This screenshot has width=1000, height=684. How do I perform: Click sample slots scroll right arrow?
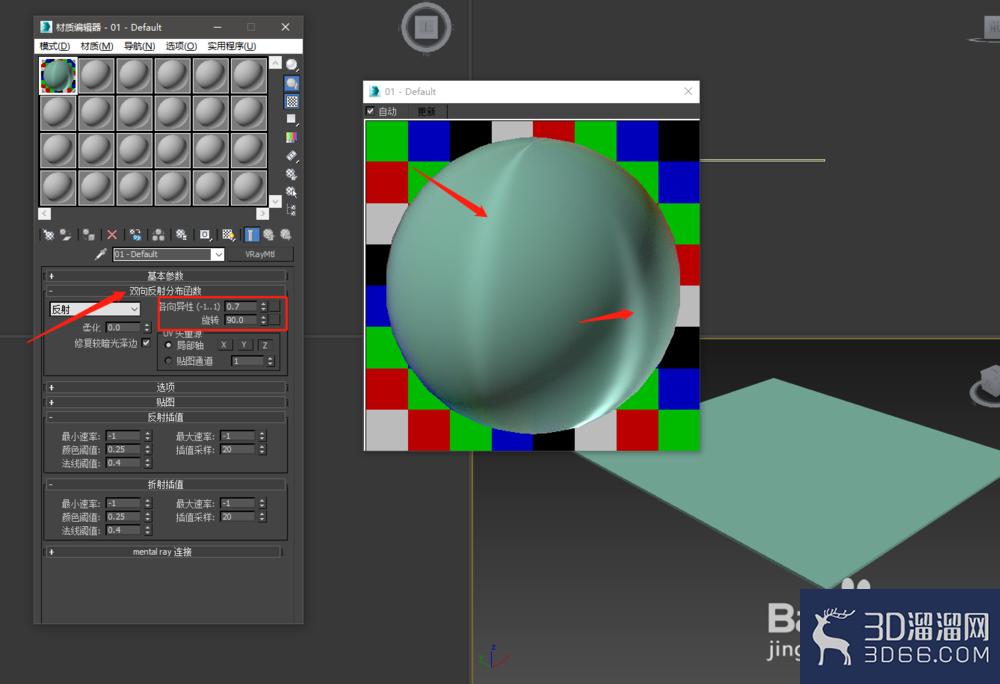point(263,214)
